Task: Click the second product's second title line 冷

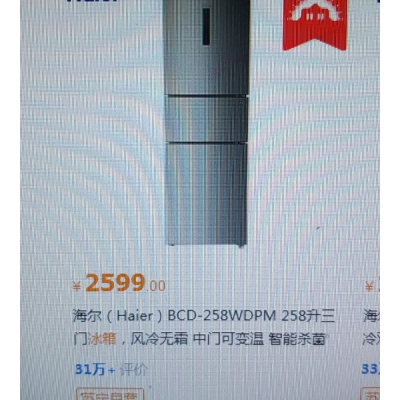Action: click(371, 340)
